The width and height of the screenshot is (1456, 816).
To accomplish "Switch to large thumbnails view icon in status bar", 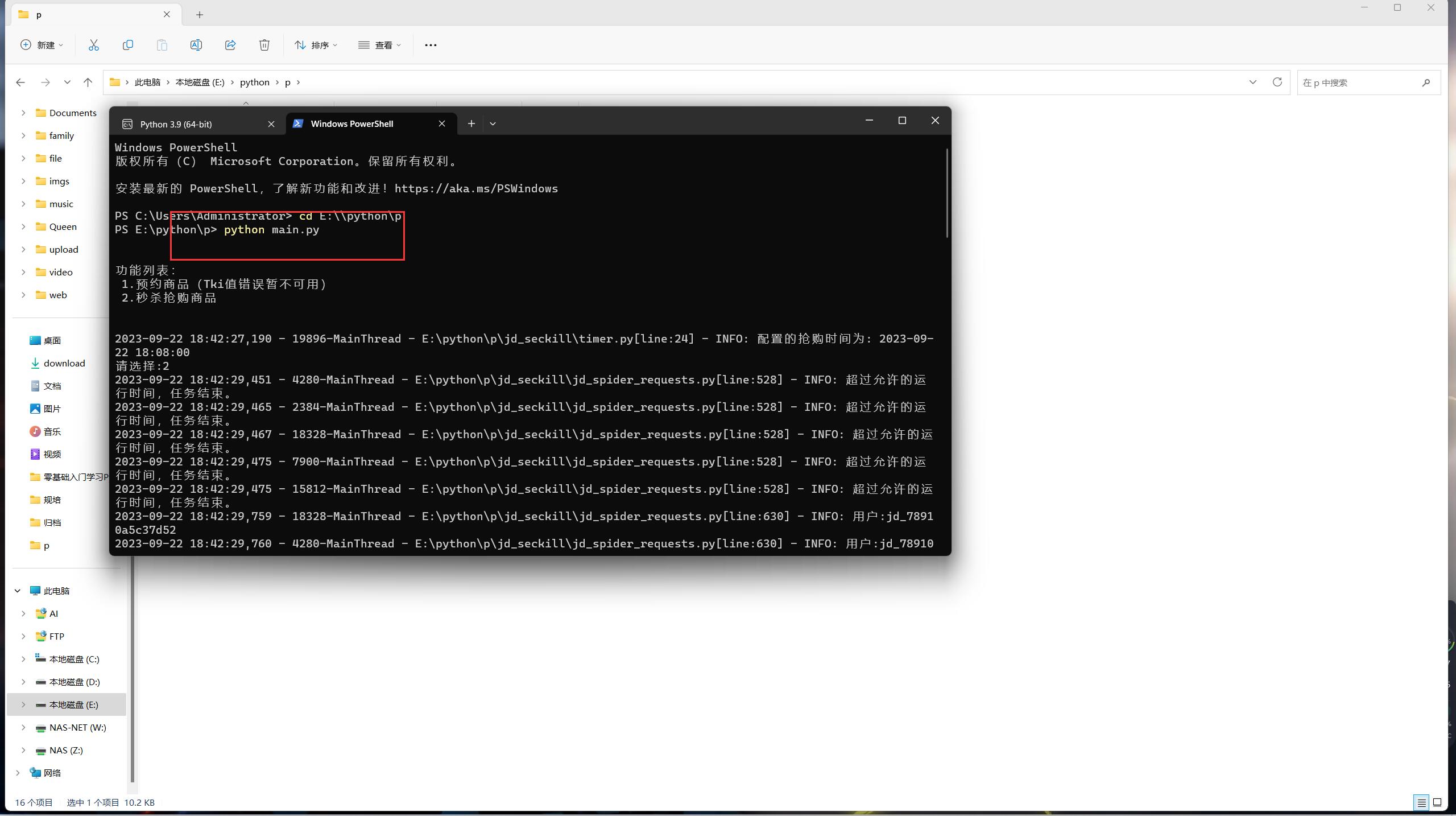I will pyautogui.click(x=1437, y=802).
